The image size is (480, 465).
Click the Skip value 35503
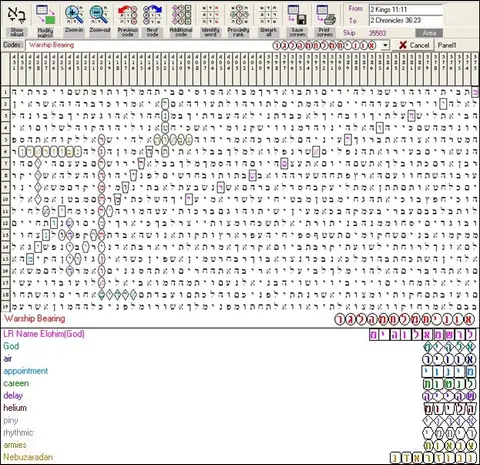[377, 33]
